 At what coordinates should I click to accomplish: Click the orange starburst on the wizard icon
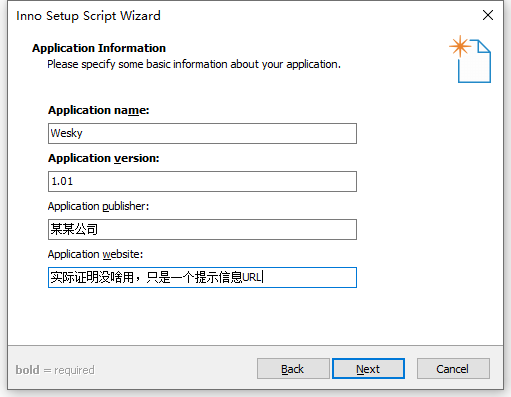tap(460, 46)
